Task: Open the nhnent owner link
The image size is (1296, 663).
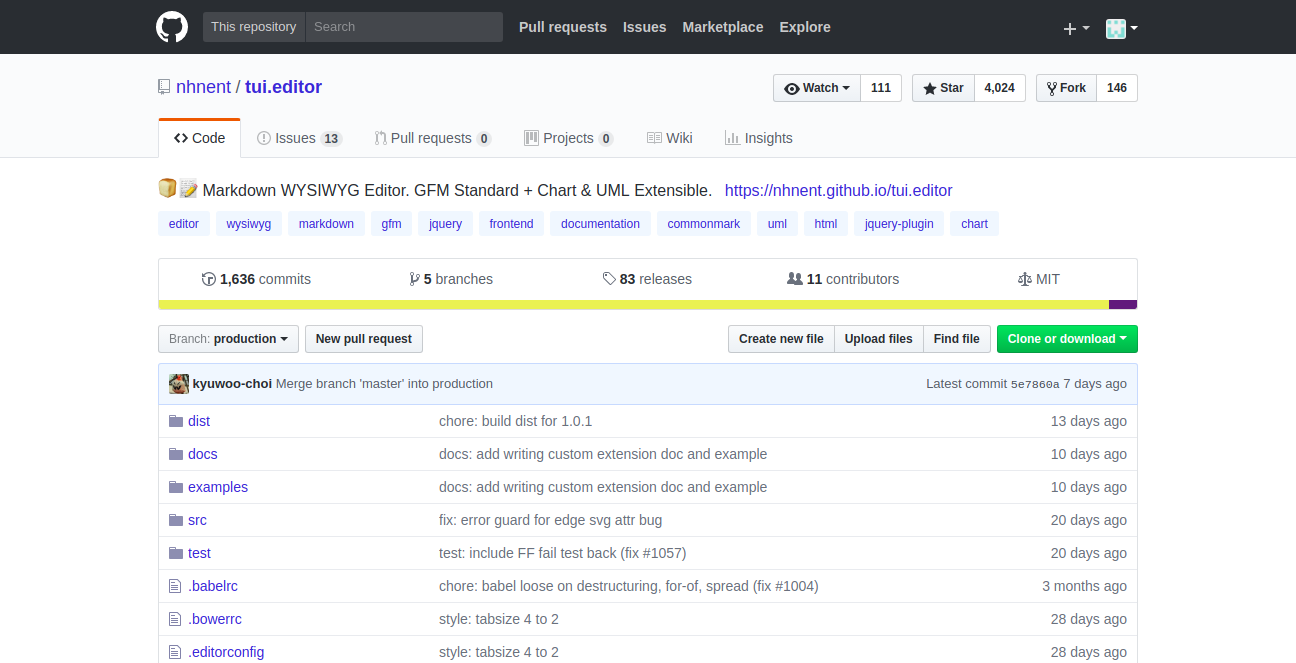Action: point(203,87)
